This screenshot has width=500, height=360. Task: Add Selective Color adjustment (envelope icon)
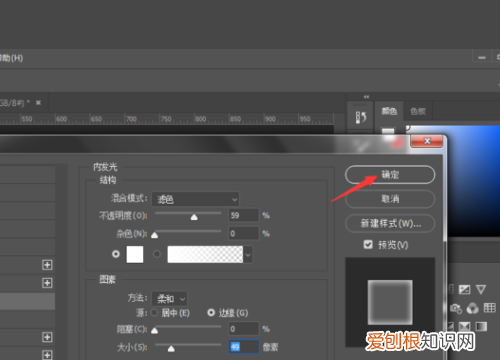point(464,326)
